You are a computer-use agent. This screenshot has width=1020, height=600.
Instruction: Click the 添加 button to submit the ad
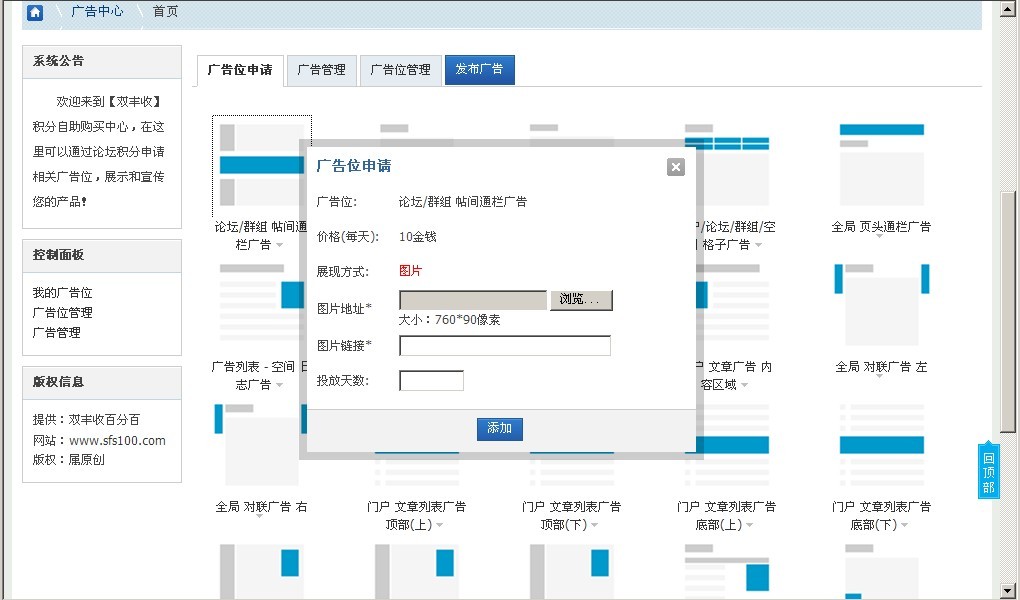coord(499,429)
